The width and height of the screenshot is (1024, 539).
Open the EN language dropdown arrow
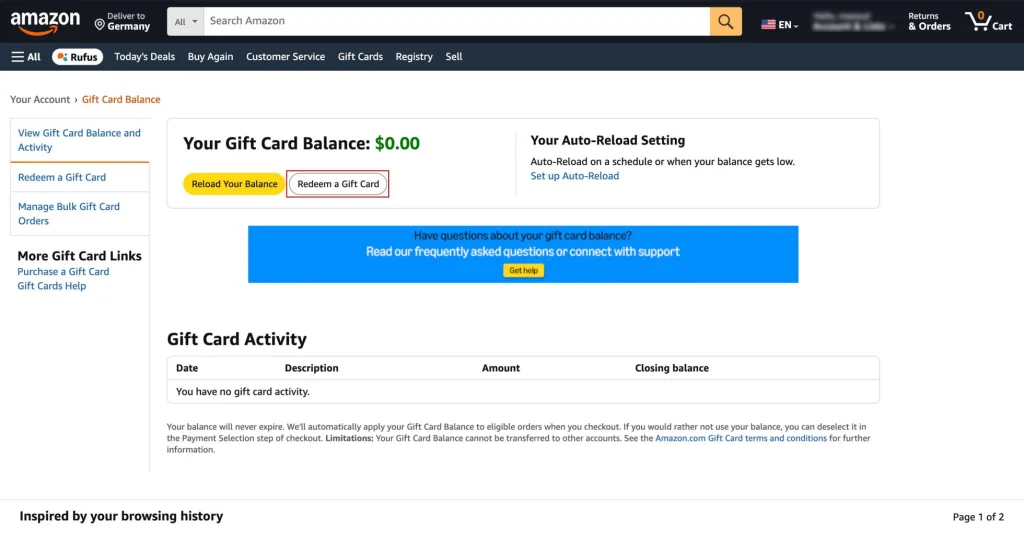point(796,26)
